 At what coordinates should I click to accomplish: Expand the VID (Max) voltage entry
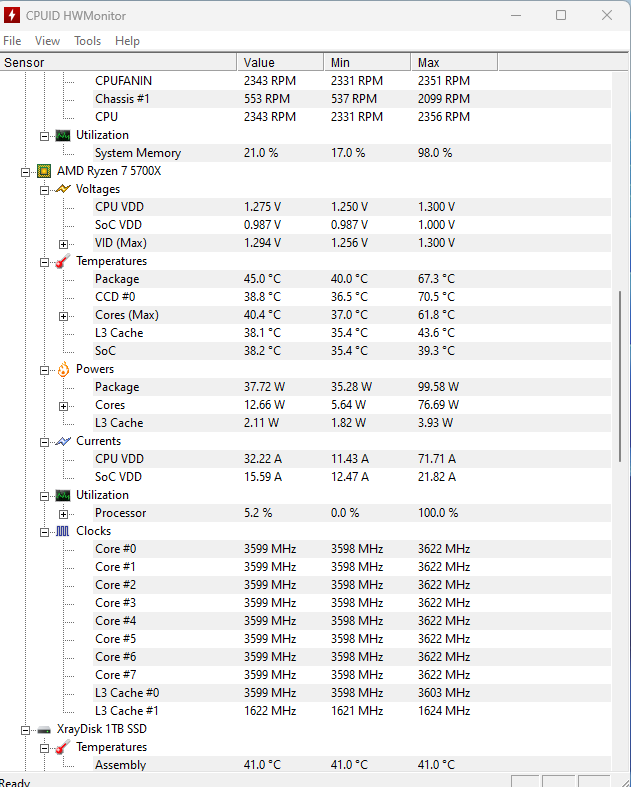click(x=63, y=244)
